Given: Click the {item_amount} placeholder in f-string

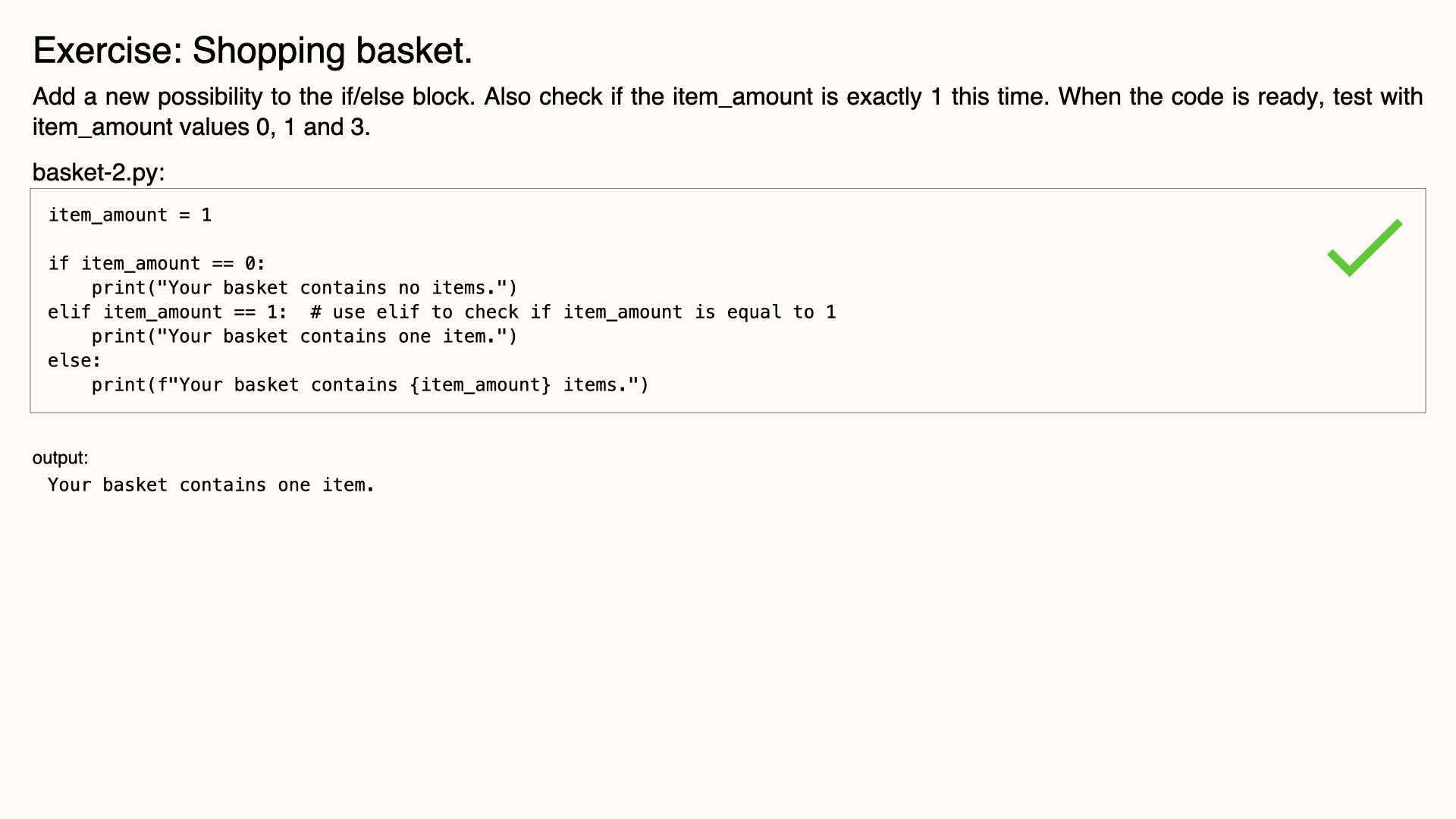Looking at the screenshot, I should point(480,385).
